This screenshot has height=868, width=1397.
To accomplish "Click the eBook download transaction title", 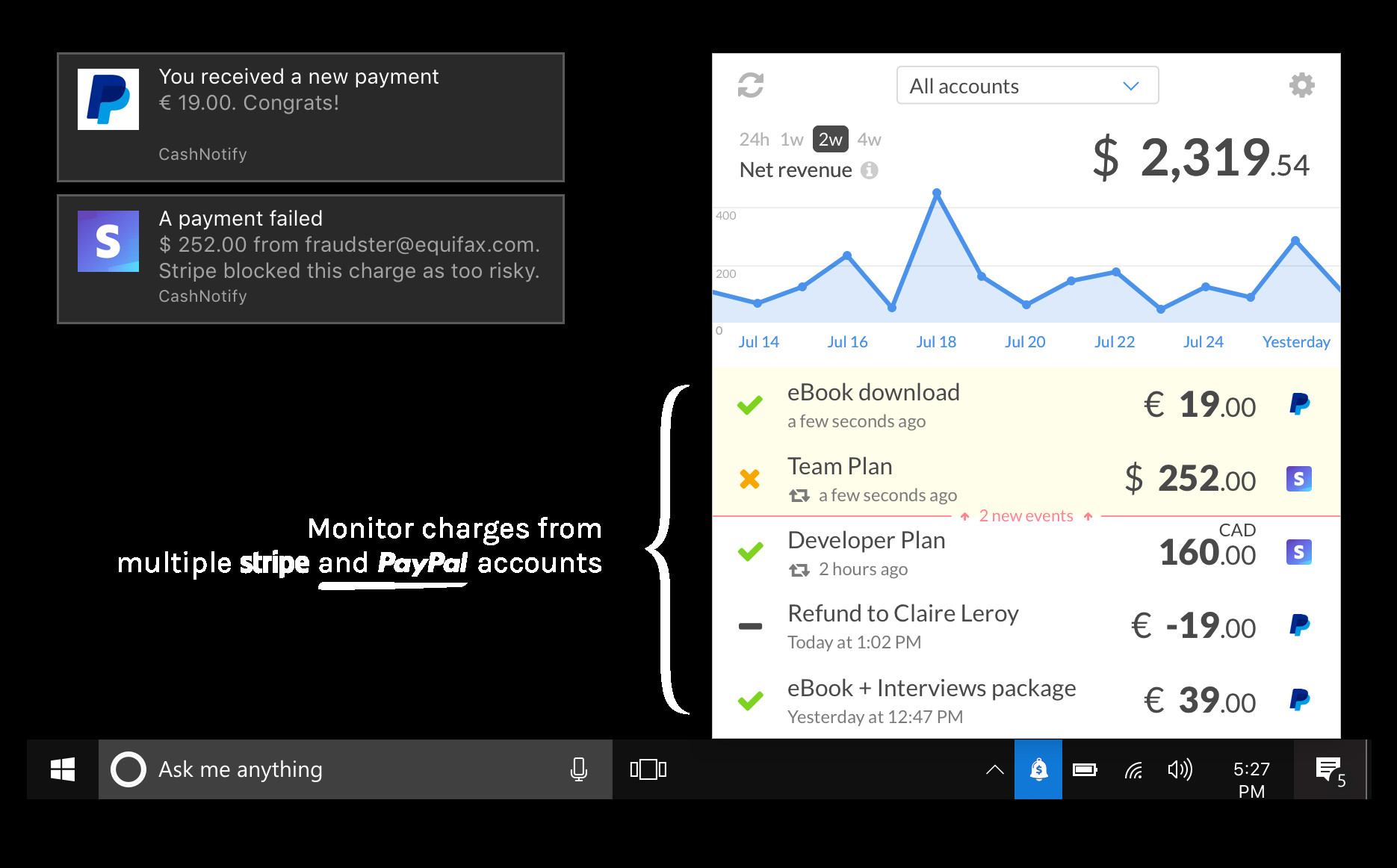I will pos(873,392).
